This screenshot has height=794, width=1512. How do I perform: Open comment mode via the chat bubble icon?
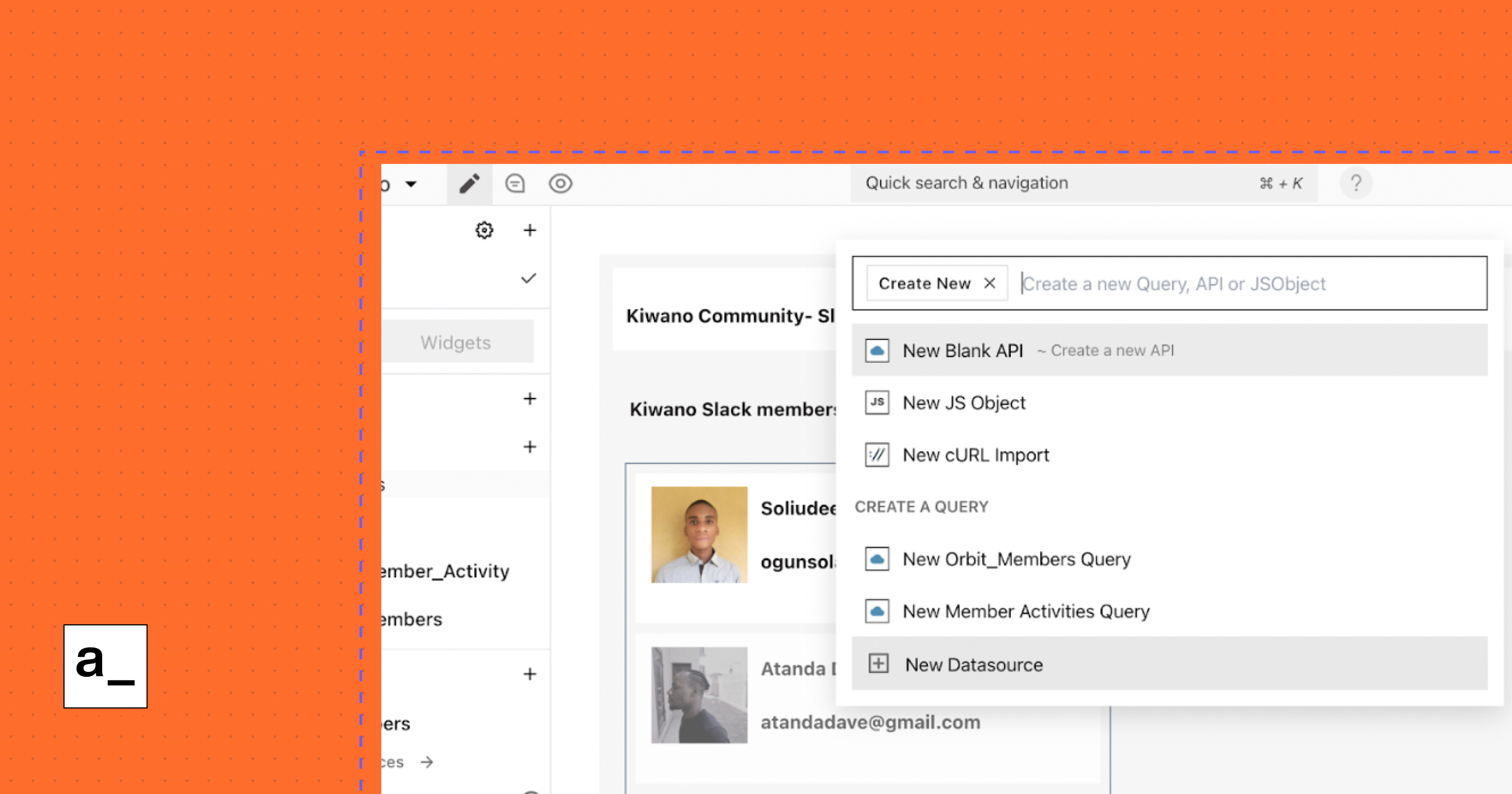click(515, 183)
